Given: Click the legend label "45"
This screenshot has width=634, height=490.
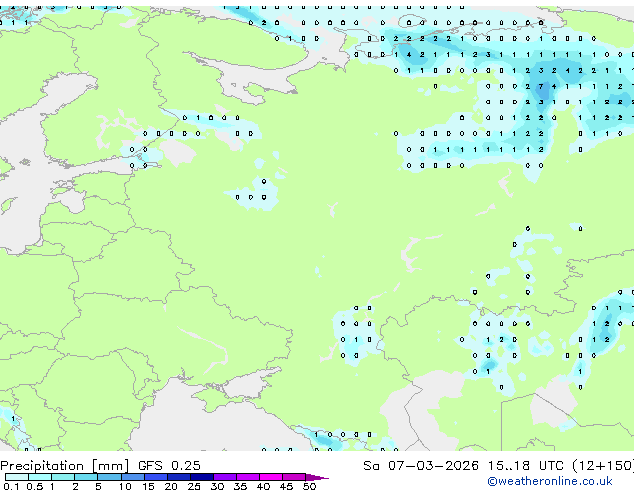Looking at the screenshot, I should point(286,486).
